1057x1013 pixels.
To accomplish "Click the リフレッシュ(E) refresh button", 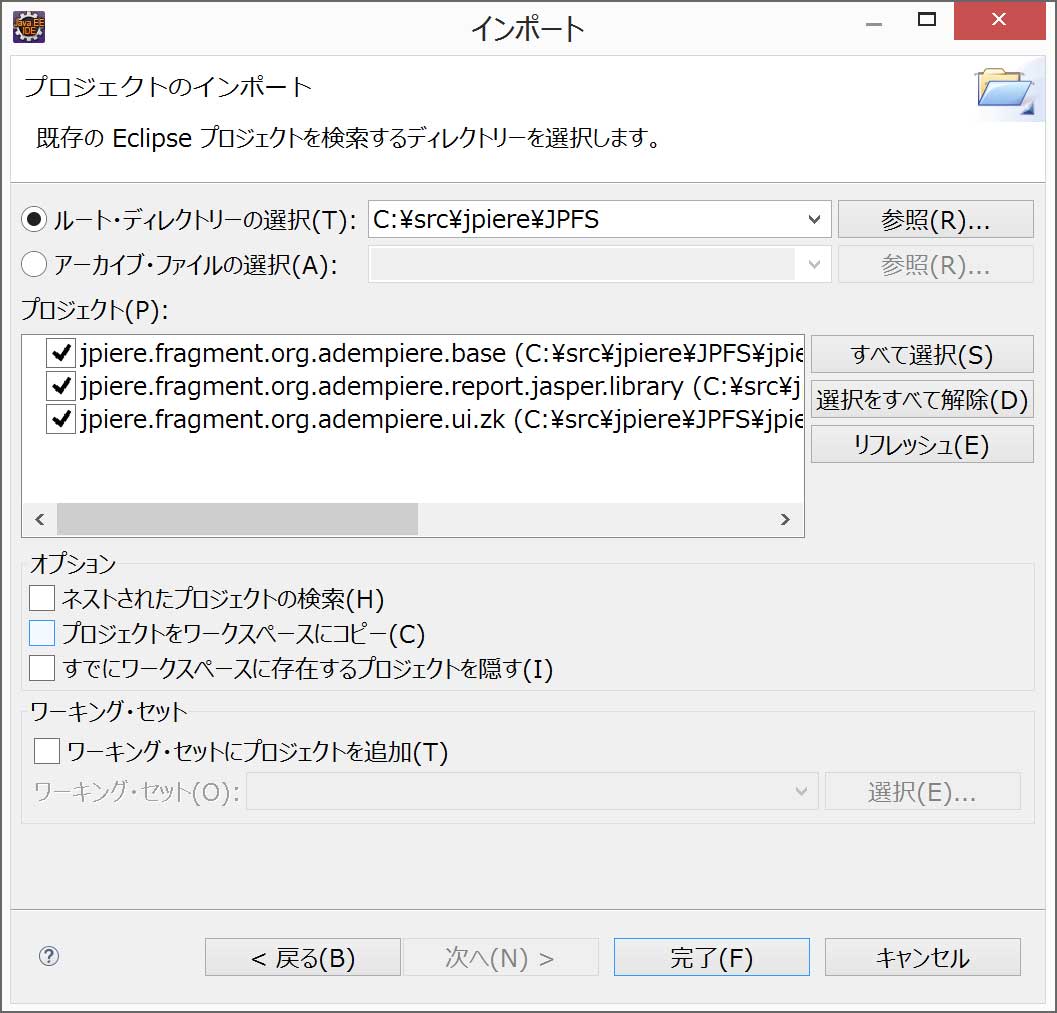I will (x=921, y=445).
